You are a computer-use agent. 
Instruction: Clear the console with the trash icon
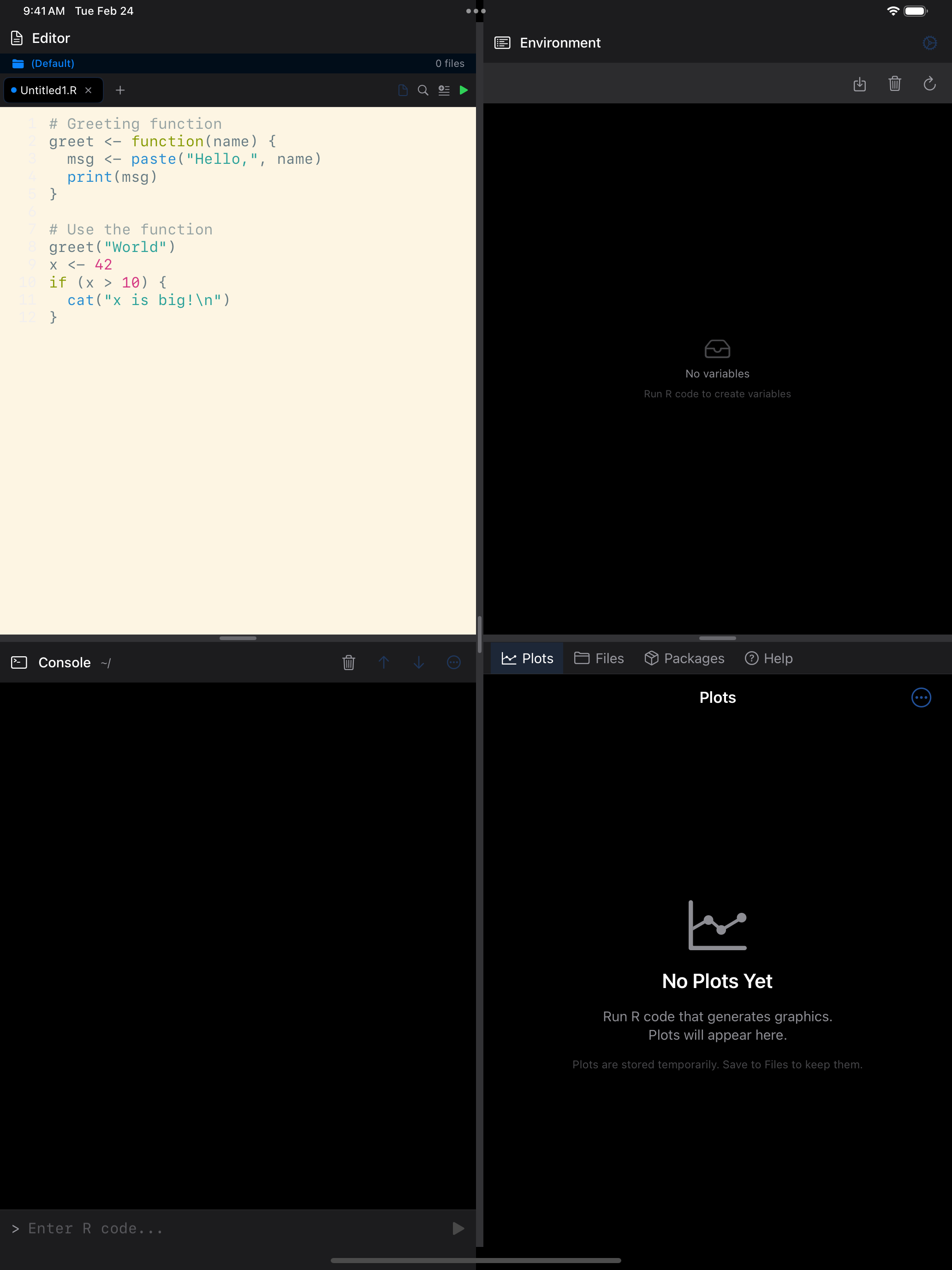click(349, 662)
